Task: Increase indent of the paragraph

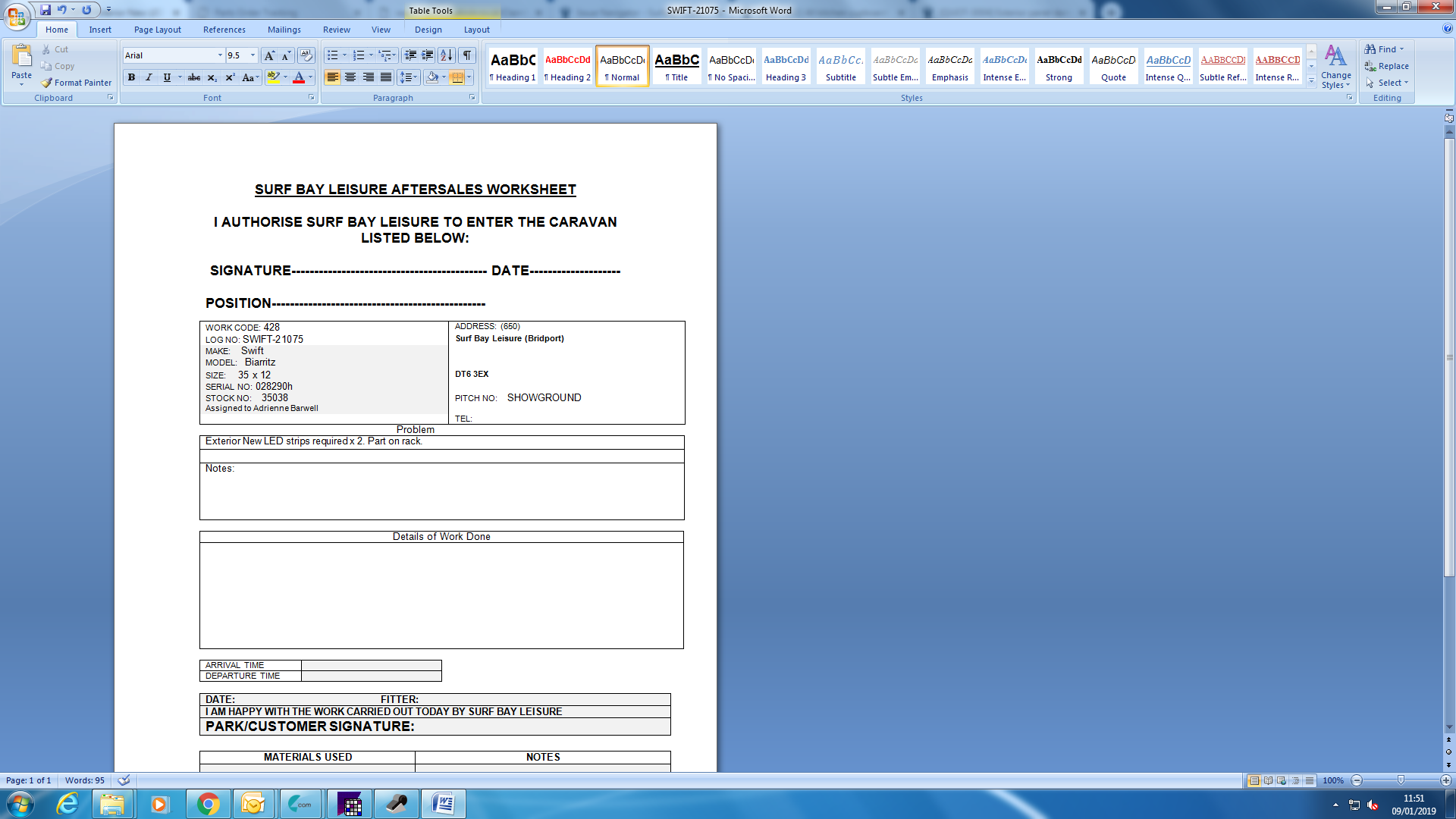Action: (x=428, y=55)
